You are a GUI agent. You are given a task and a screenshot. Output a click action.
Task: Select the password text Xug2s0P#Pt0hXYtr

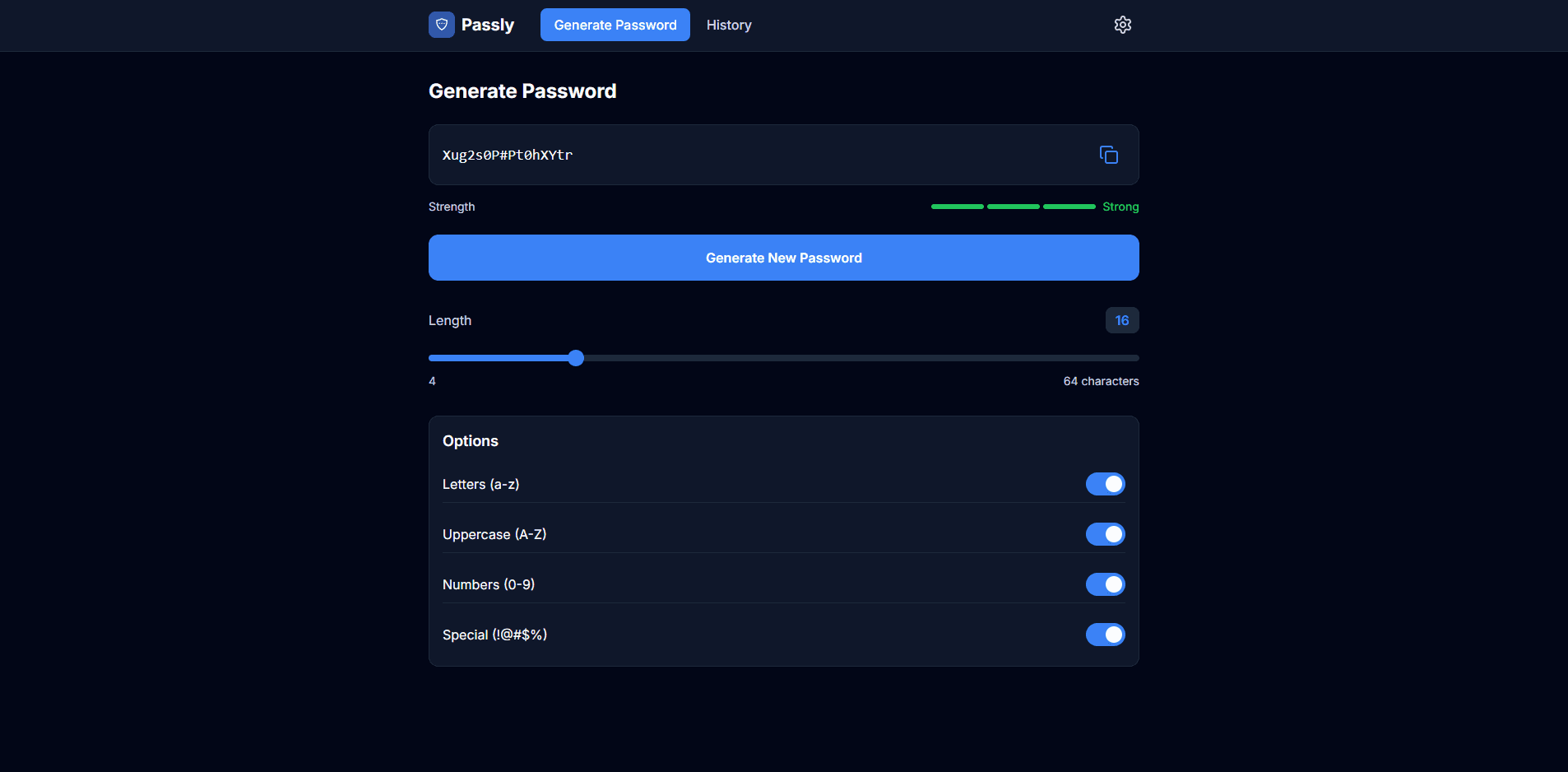[x=507, y=155]
